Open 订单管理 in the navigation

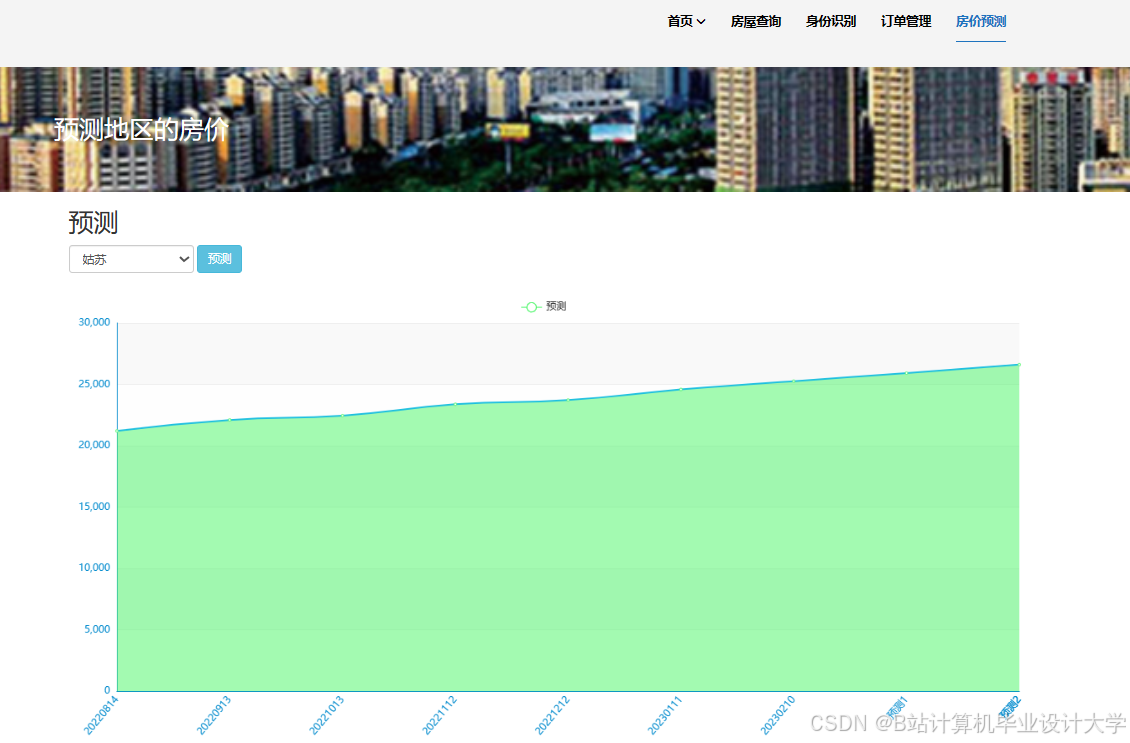click(x=906, y=22)
